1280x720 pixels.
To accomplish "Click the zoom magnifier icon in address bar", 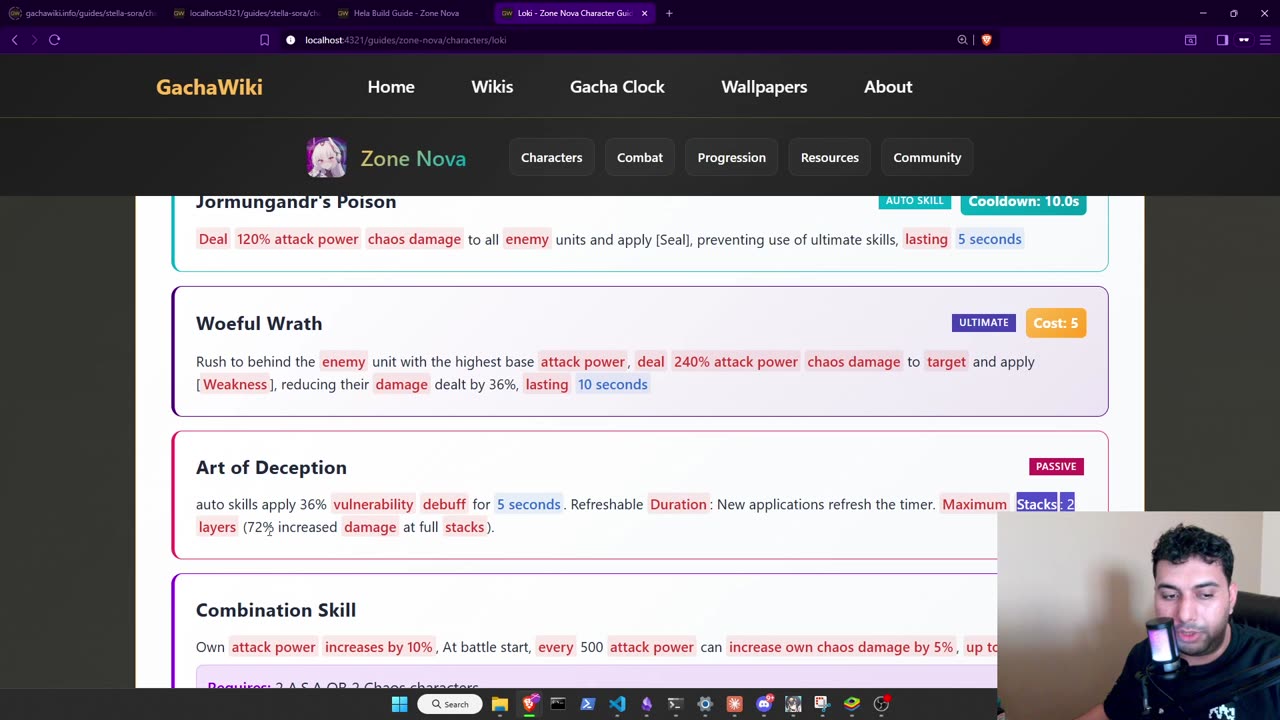I will click(962, 40).
